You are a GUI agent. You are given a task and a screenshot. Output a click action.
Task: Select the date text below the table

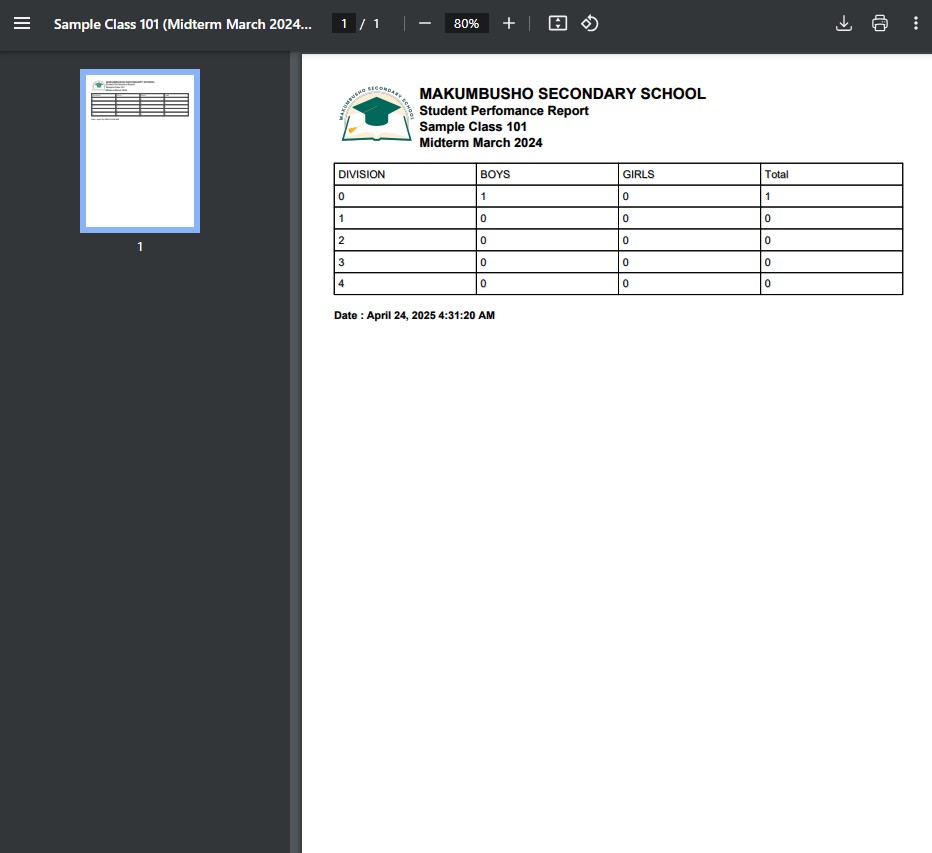pyautogui.click(x=415, y=315)
